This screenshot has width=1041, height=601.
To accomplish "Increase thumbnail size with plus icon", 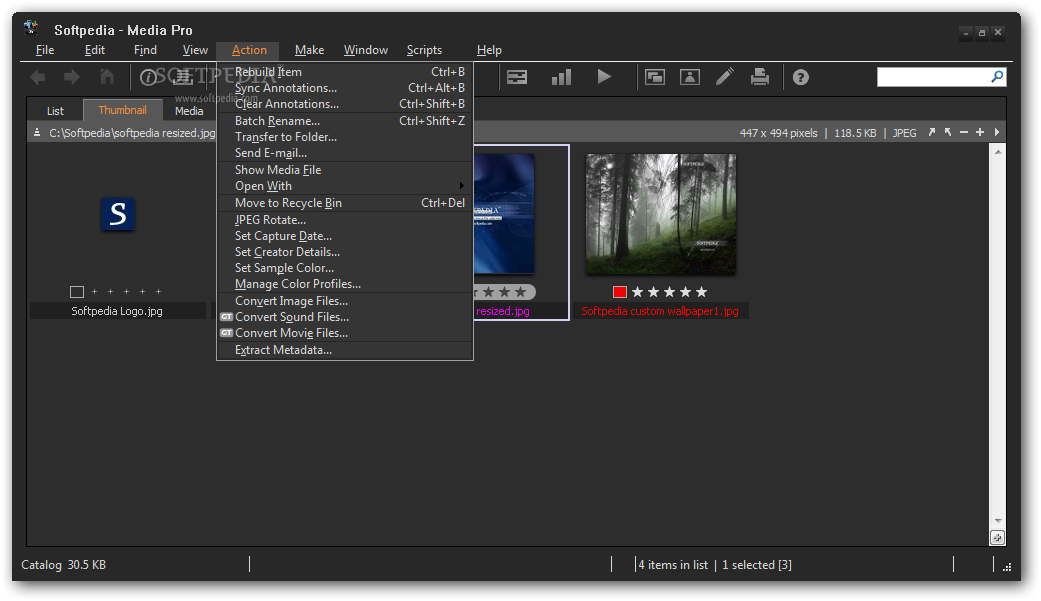I will pyautogui.click(x=980, y=132).
